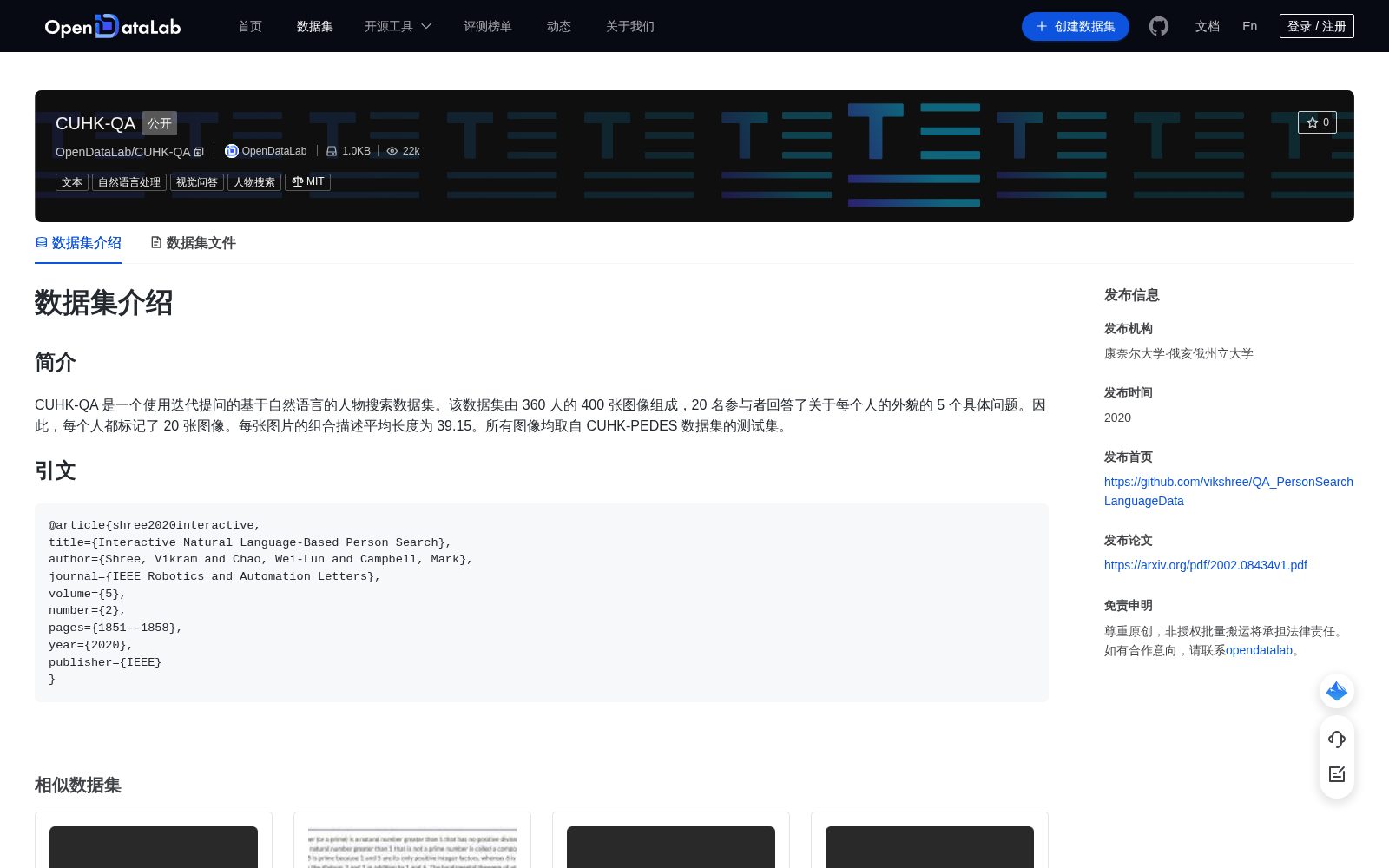Click the plus icon in 创建数据集
The image size is (1389, 868).
click(1042, 26)
